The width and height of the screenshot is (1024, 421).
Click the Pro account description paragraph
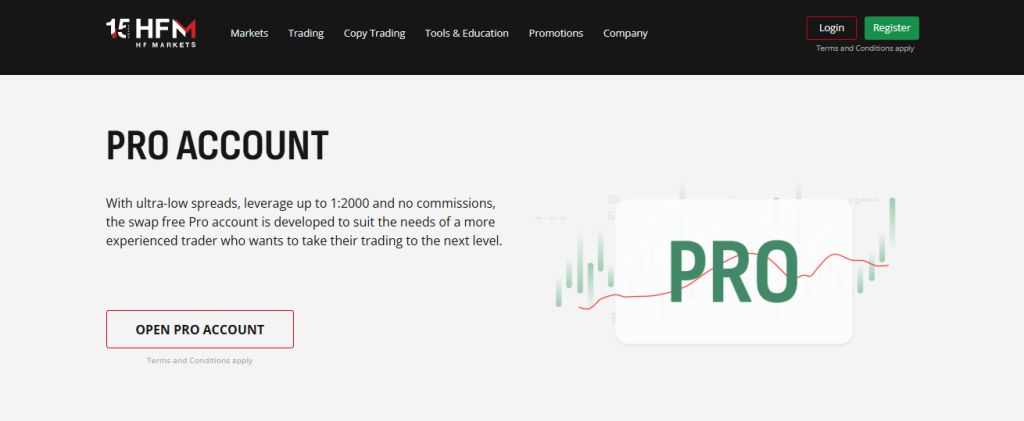(x=304, y=222)
